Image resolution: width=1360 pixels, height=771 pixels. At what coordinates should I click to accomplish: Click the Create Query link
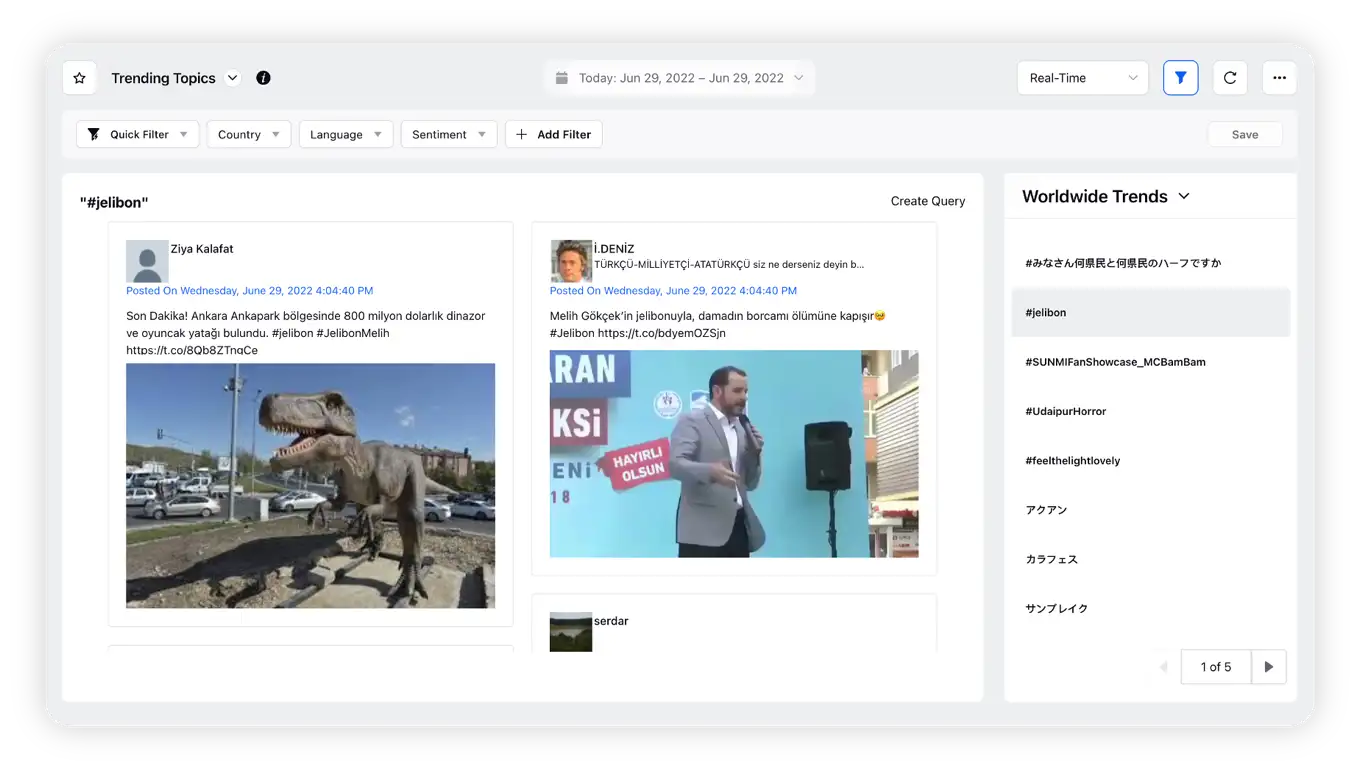(928, 201)
